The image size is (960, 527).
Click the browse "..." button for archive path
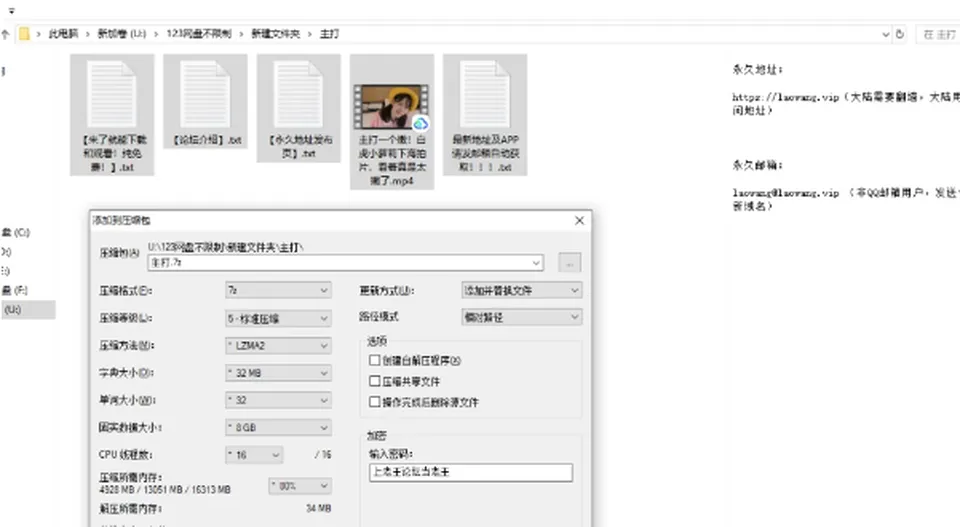tap(569, 263)
